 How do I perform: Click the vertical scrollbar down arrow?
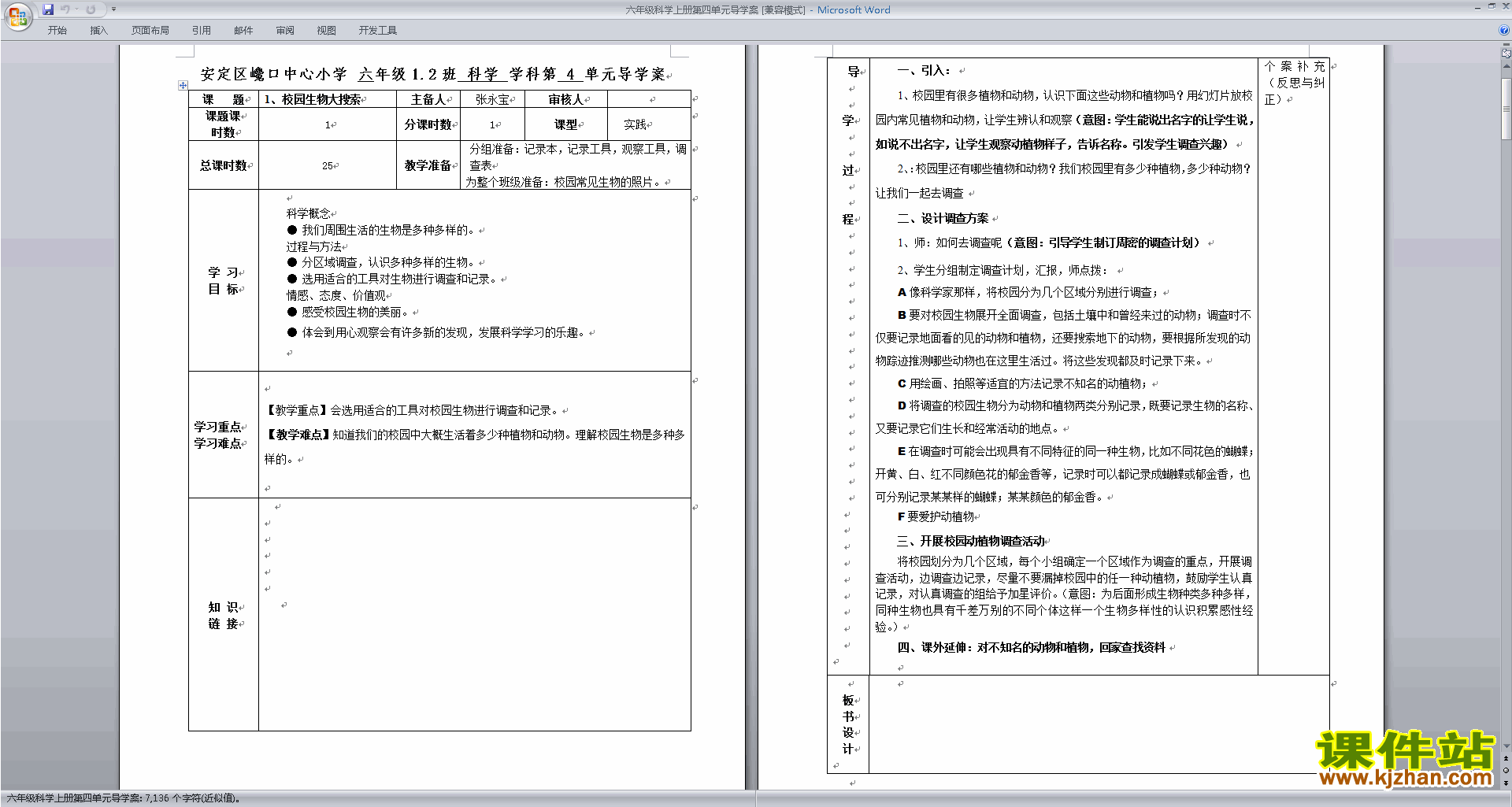coord(1506,746)
